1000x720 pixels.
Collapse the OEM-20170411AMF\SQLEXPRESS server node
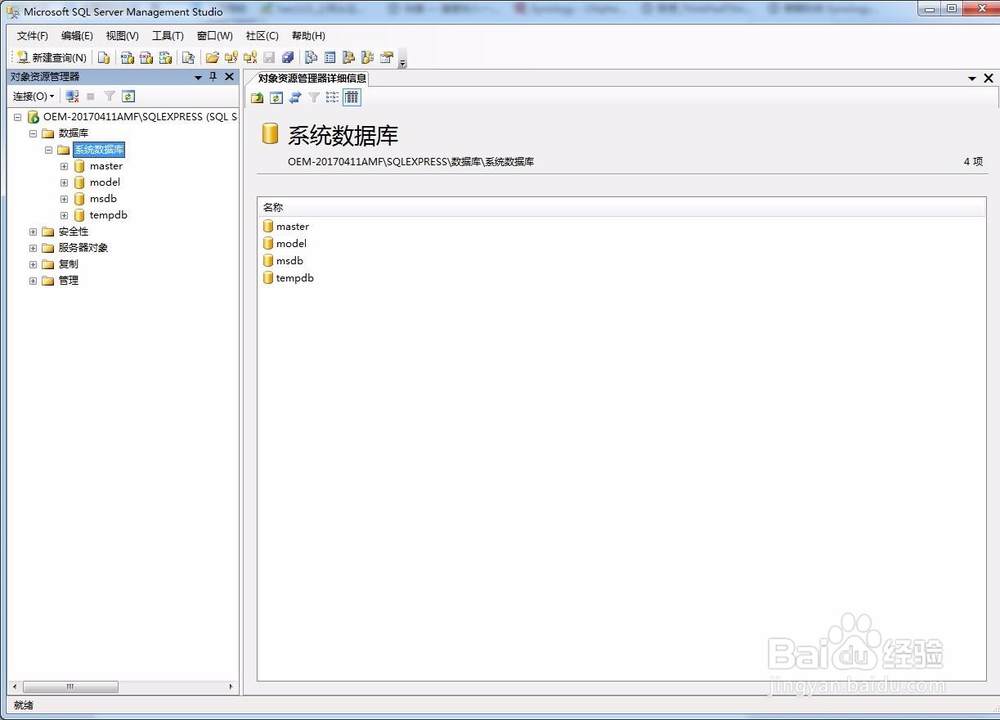[18, 117]
